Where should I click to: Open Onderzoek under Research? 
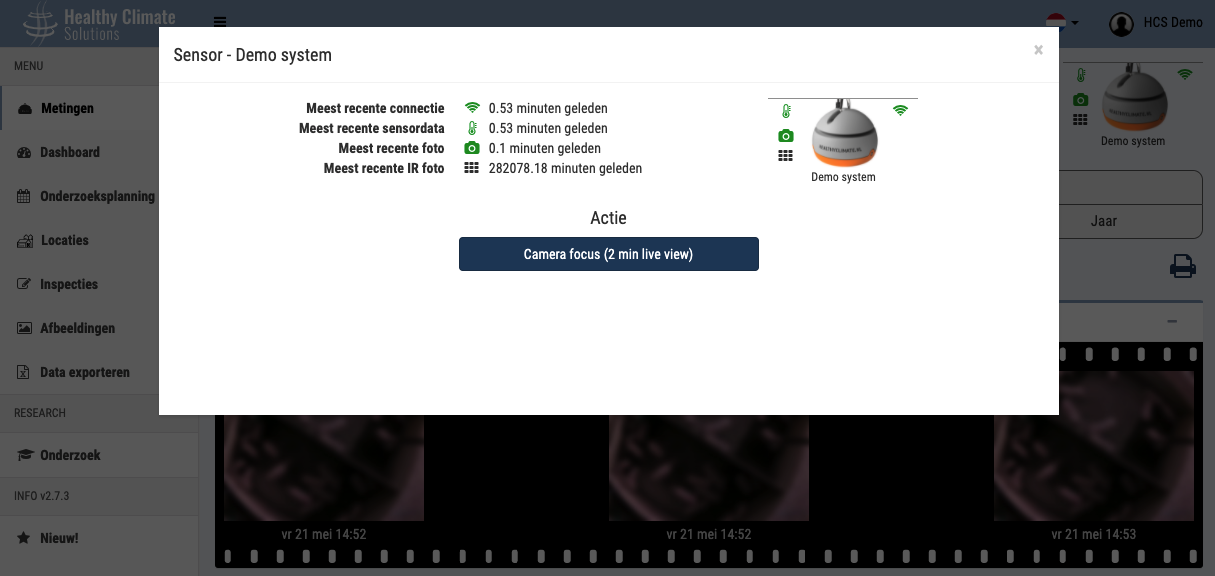click(70, 455)
